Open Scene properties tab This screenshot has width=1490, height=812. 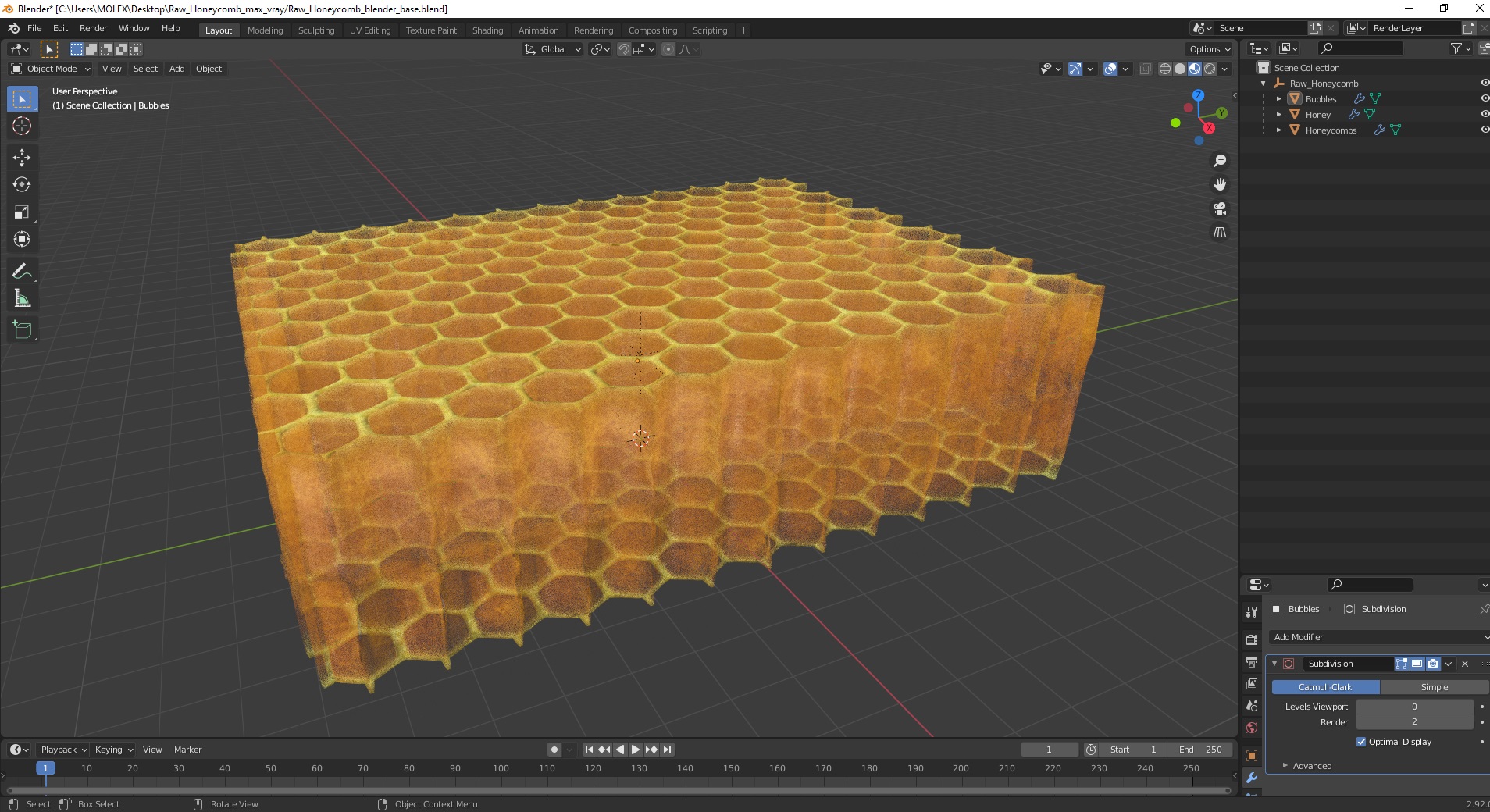point(1252,706)
